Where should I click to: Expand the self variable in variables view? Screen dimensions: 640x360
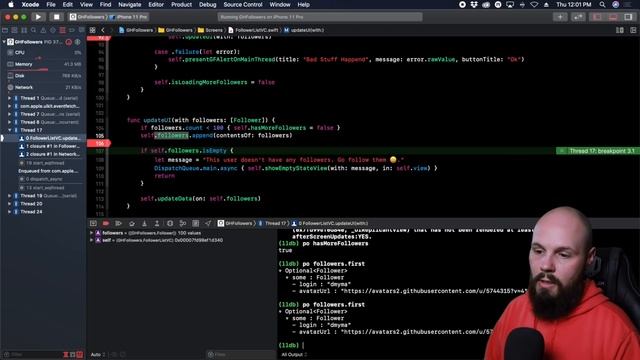(x=91, y=240)
